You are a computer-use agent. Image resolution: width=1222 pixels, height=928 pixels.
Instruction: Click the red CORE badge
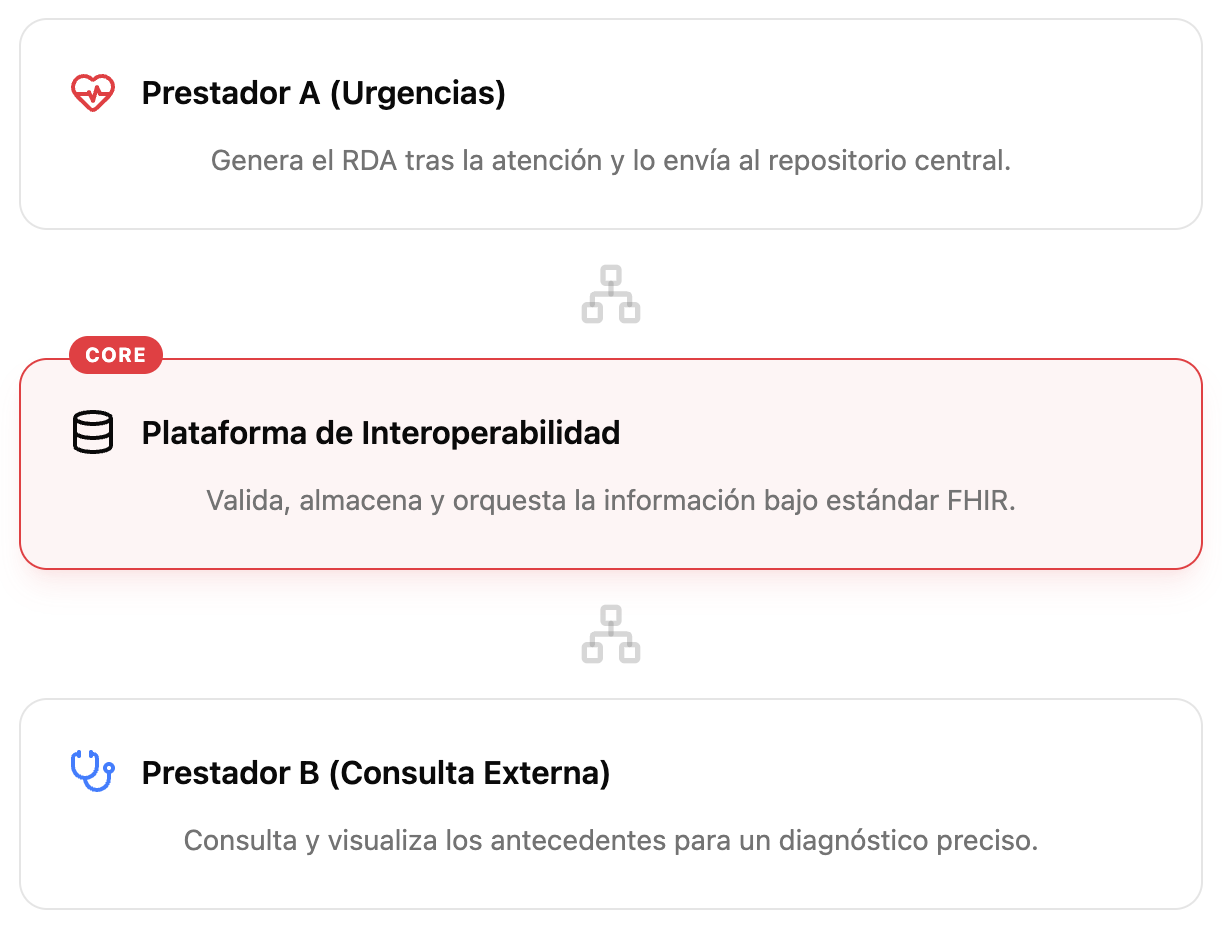pyautogui.click(x=116, y=355)
